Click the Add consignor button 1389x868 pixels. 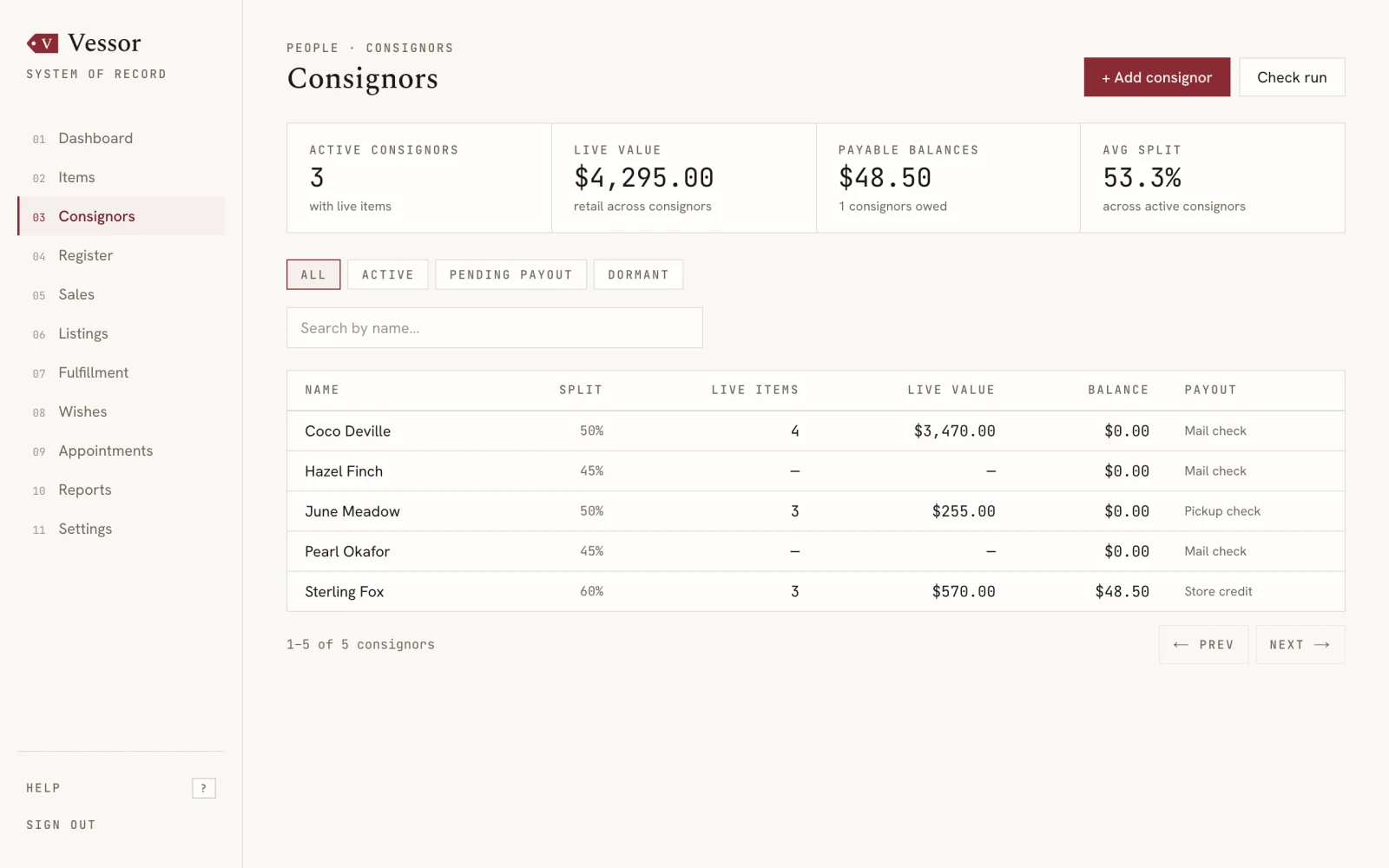point(1156,77)
